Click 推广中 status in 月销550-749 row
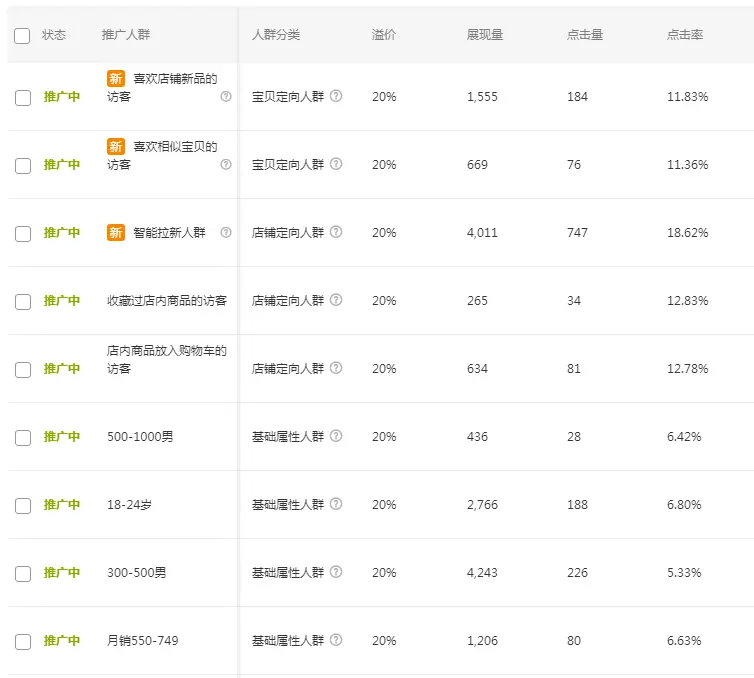 (62, 641)
